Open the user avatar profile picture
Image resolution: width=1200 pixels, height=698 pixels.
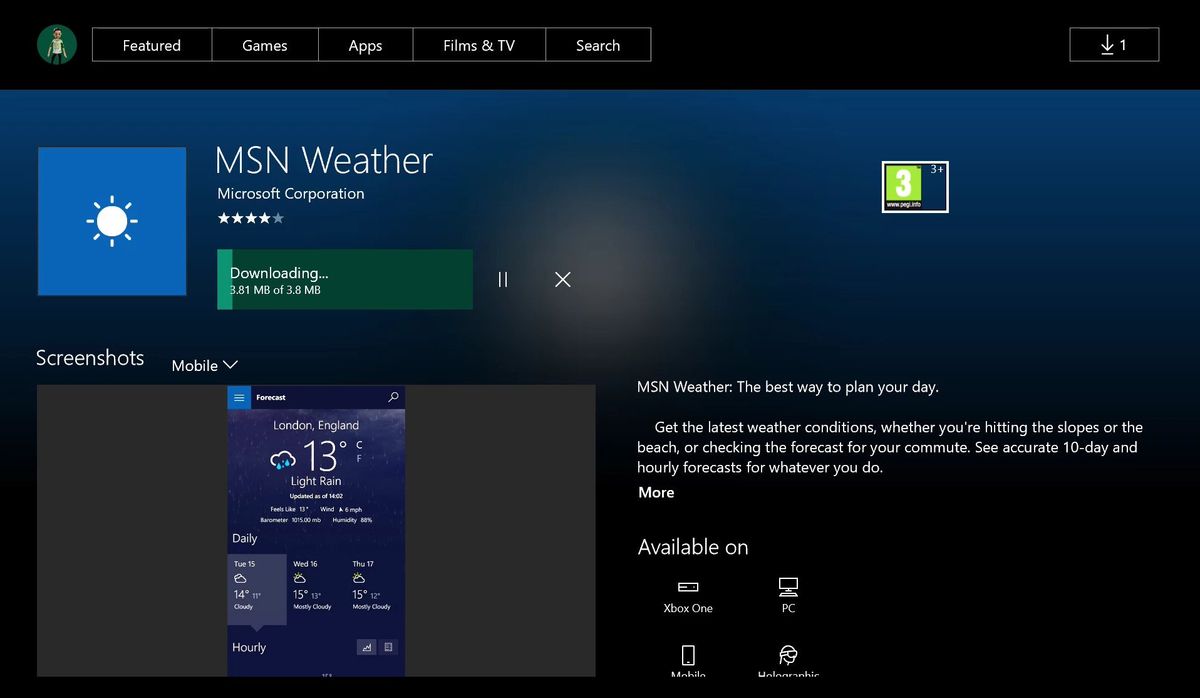(57, 45)
